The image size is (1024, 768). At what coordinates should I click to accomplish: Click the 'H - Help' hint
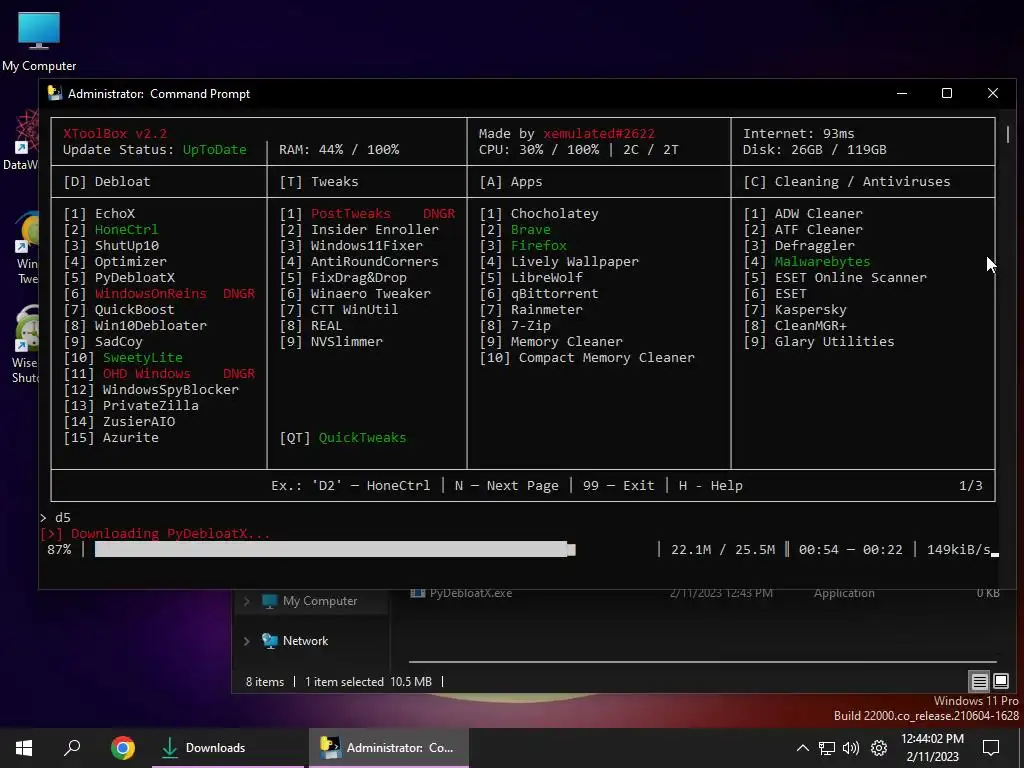711,486
